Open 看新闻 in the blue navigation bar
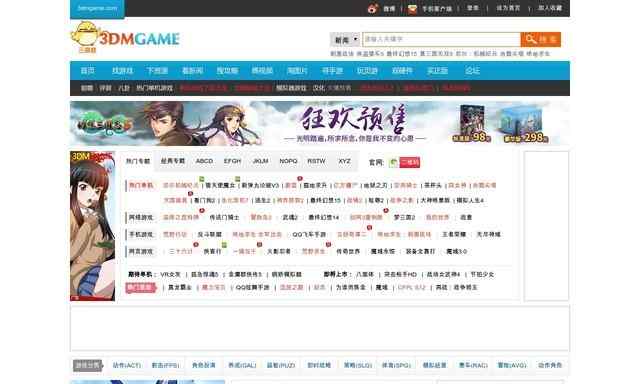 (x=192, y=71)
